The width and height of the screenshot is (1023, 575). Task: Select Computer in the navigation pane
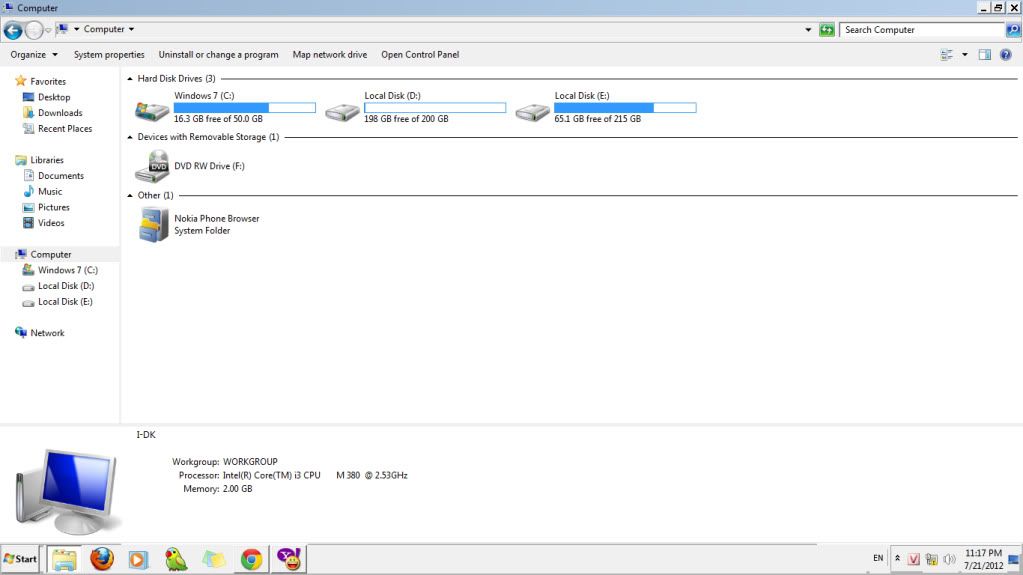[x=51, y=255]
